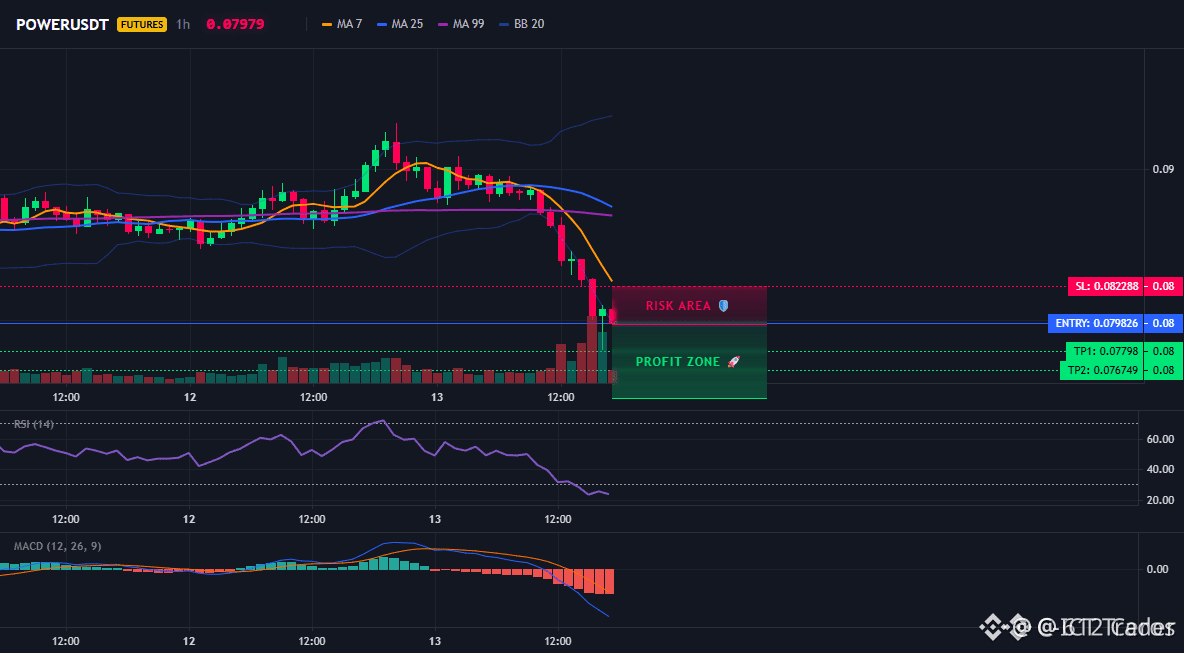Image resolution: width=1184 pixels, height=653 pixels.
Task: Toggle the MA 99 legend entry
Action: pyautogui.click(x=461, y=24)
